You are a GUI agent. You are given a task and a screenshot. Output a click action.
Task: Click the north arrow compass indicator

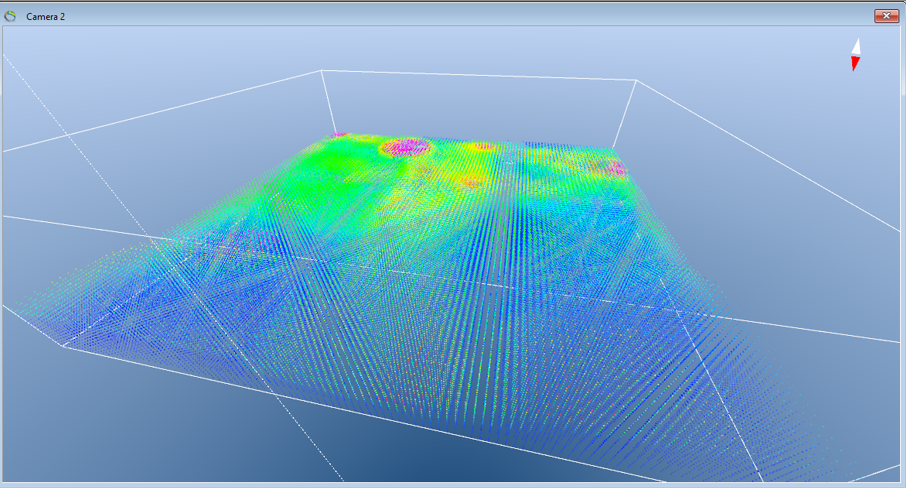(x=856, y=55)
